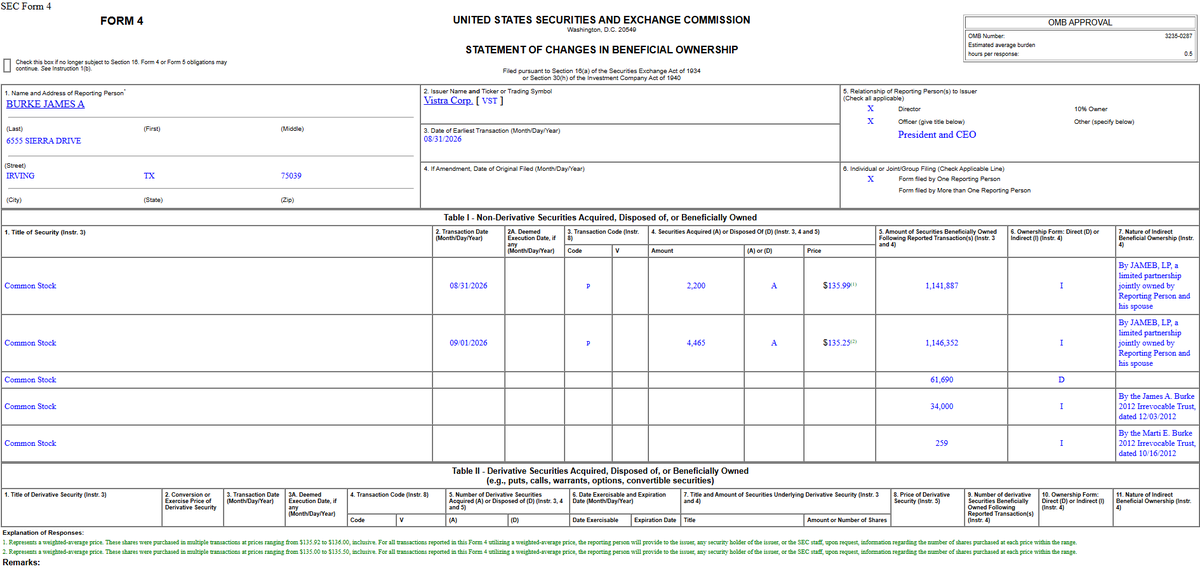Click the X mark beside 'Officer (give title below)'
1200x571 pixels.
pyautogui.click(x=872, y=121)
